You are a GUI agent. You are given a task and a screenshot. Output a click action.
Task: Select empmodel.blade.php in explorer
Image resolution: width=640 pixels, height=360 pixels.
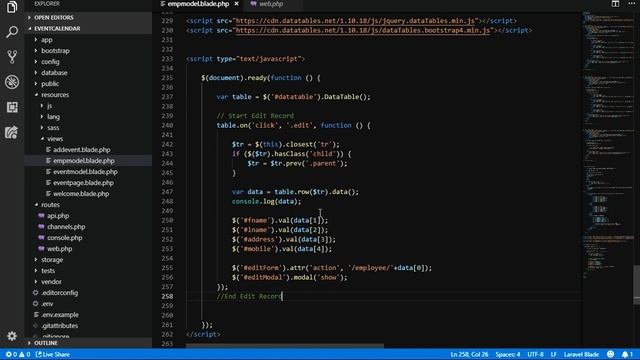click(x=84, y=161)
